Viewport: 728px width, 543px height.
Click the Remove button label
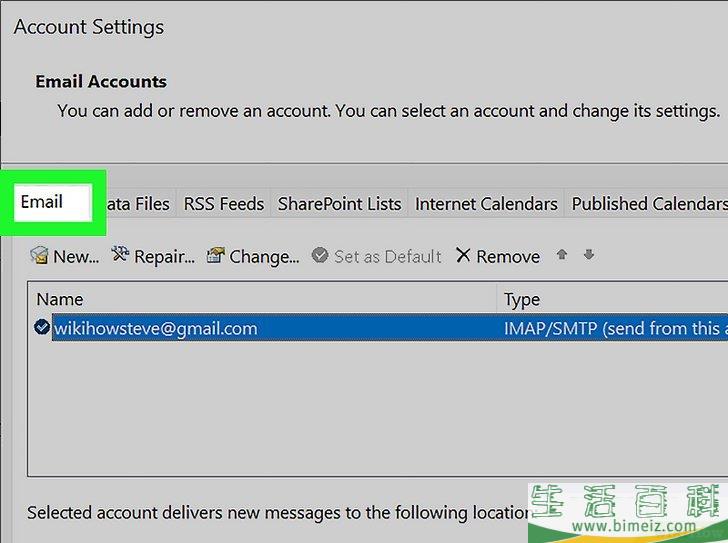pyautogui.click(x=508, y=257)
